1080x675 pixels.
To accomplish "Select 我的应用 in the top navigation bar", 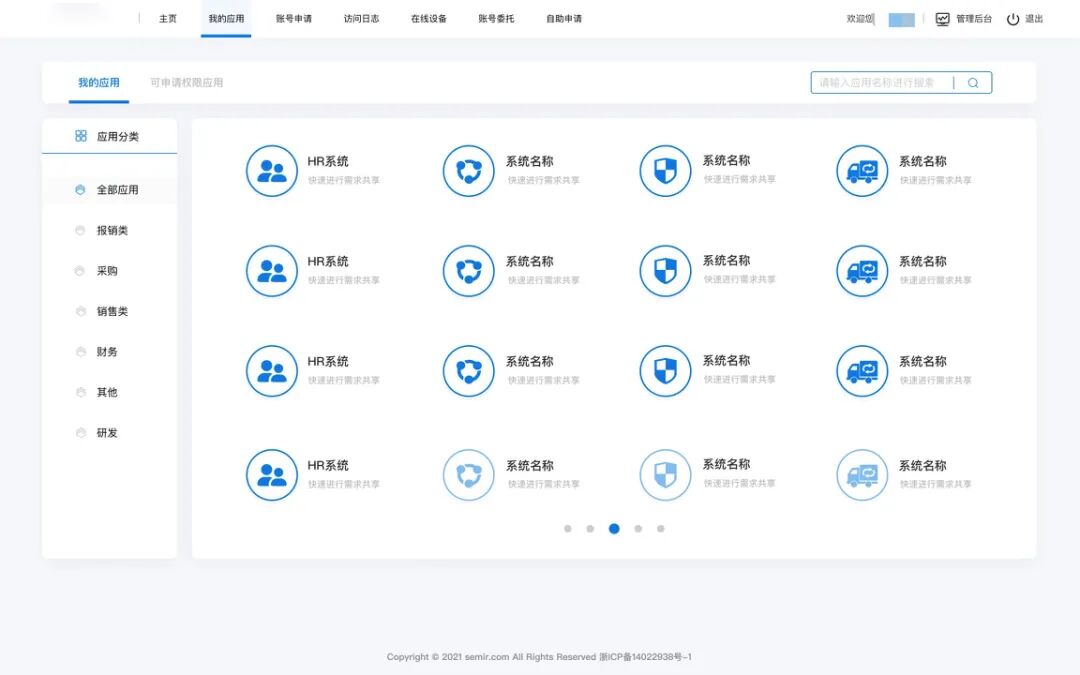I will click(x=226, y=19).
